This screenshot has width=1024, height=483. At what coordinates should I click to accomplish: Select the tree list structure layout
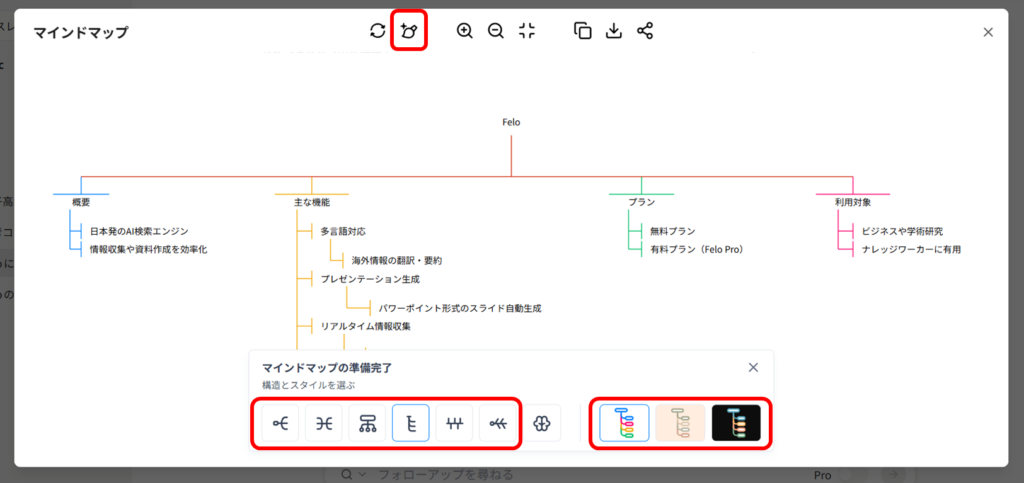[411, 424]
